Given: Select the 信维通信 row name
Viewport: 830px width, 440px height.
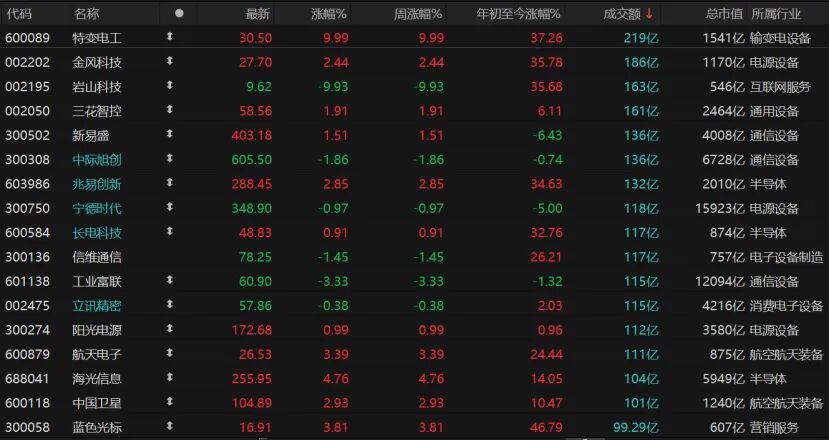Looking at the screenshot, I should [x=97, y=257].
